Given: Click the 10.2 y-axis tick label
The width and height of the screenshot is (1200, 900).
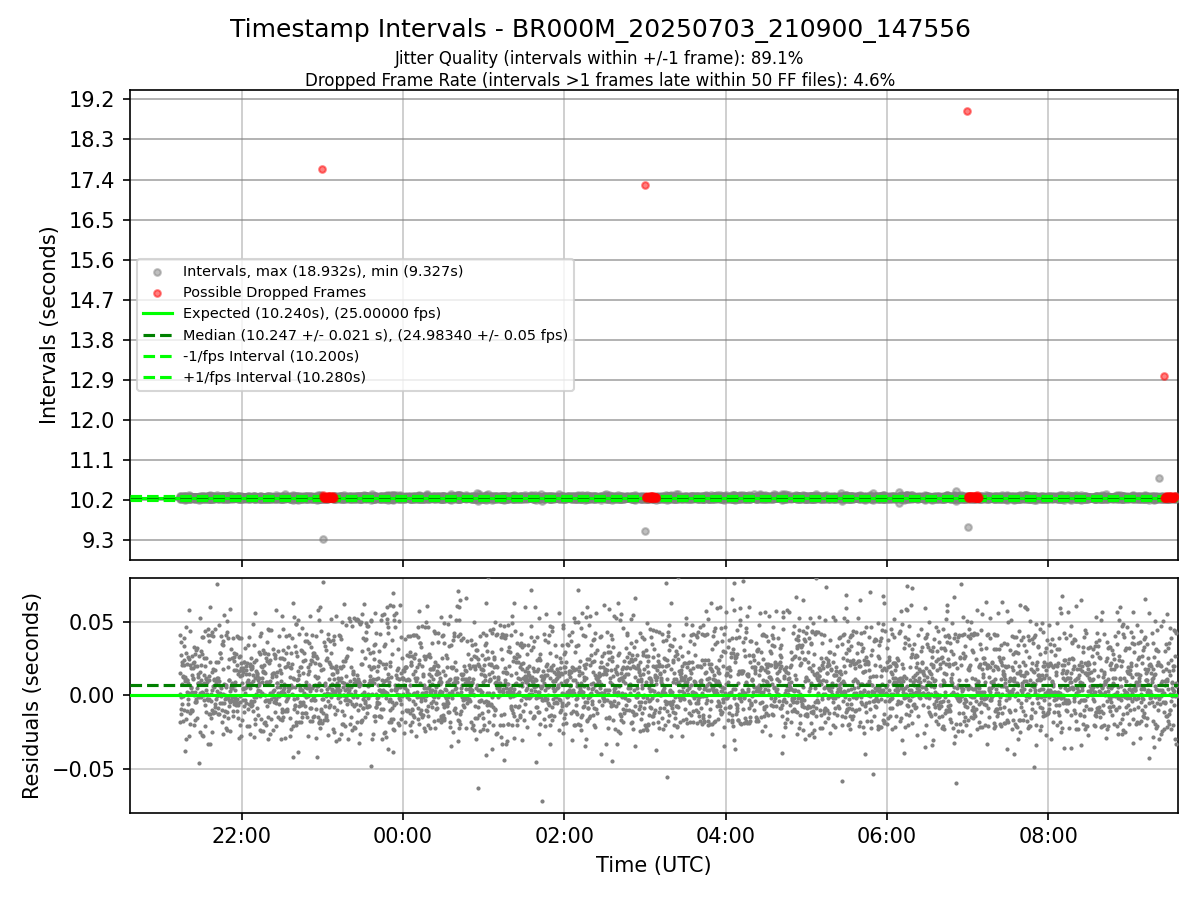Looking at the screenshot, I should click(x=95, y=500).
